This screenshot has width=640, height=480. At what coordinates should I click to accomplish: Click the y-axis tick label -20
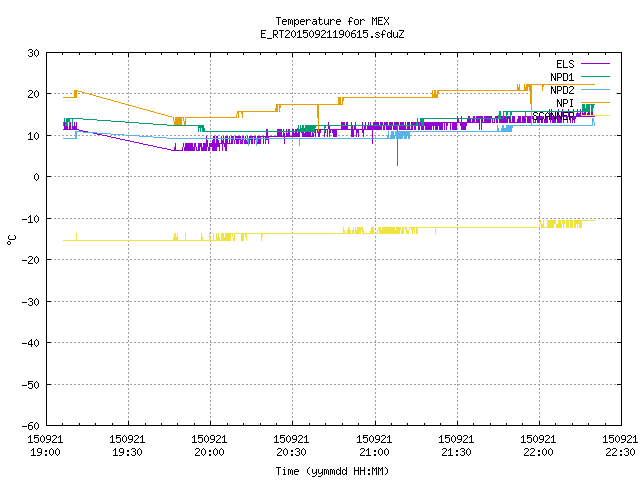click(x=31, y=260)
